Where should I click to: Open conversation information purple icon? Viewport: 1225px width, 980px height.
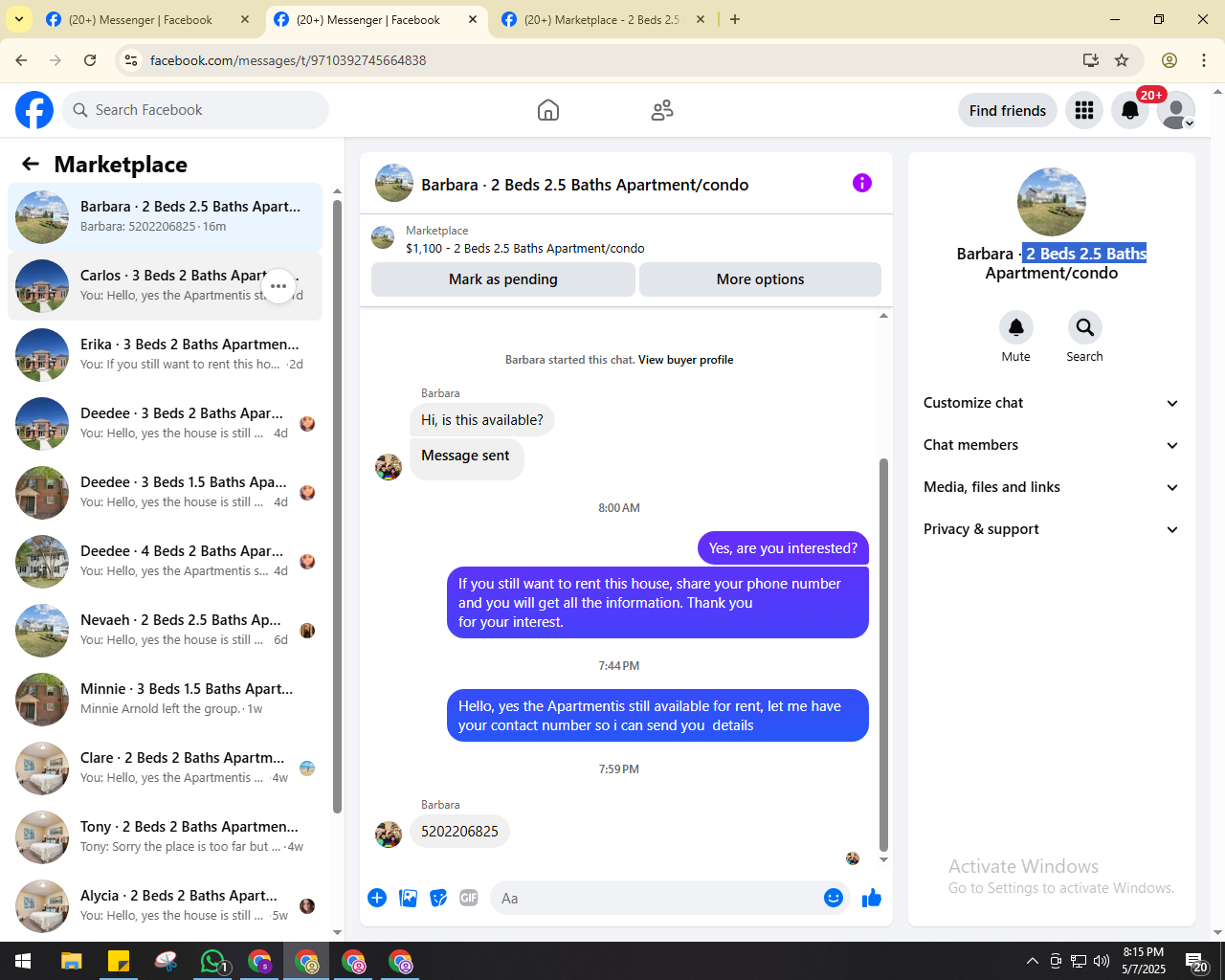[862, 183]
